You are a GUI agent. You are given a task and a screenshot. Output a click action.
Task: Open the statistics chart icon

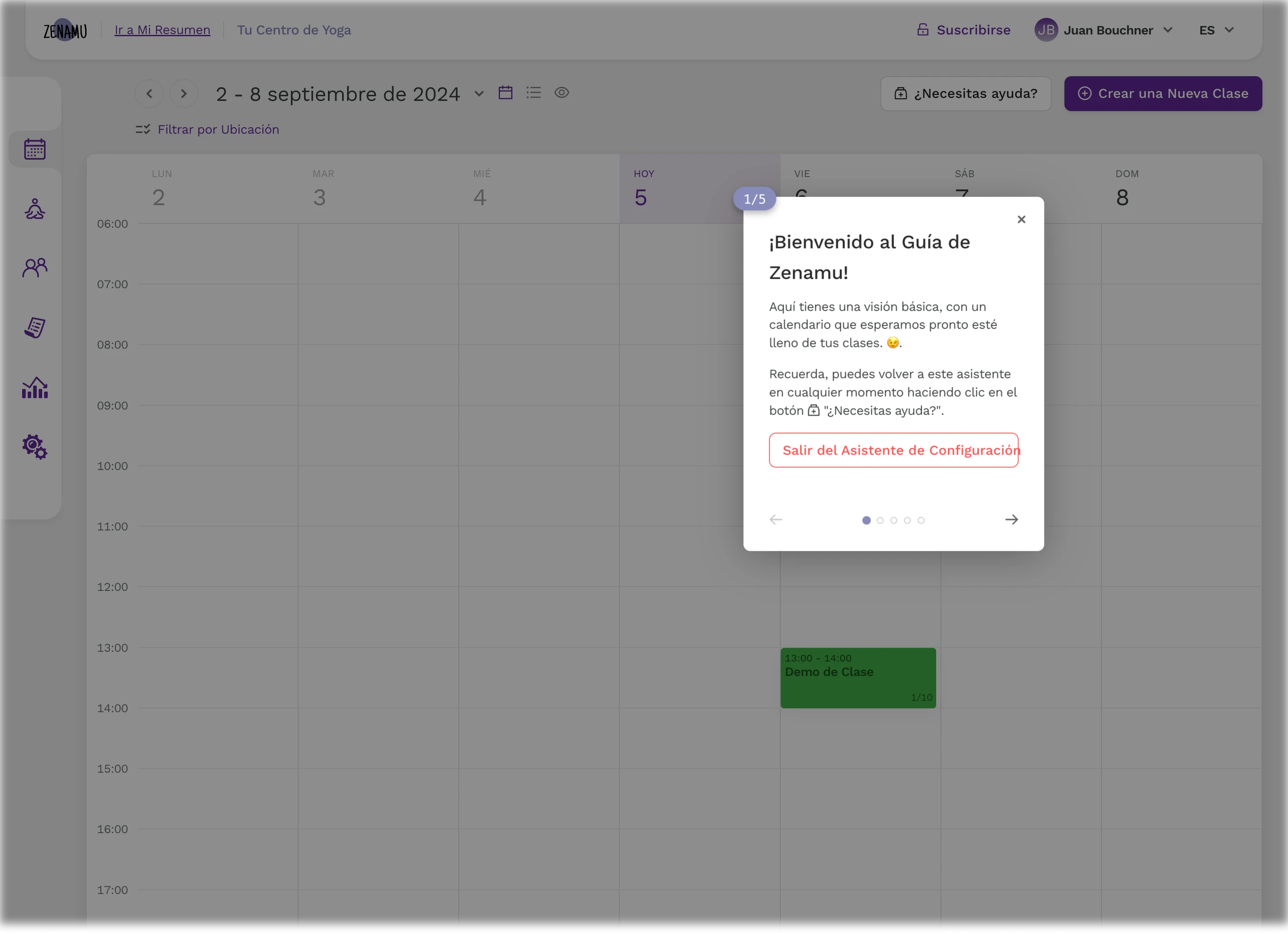coord(34,387)
